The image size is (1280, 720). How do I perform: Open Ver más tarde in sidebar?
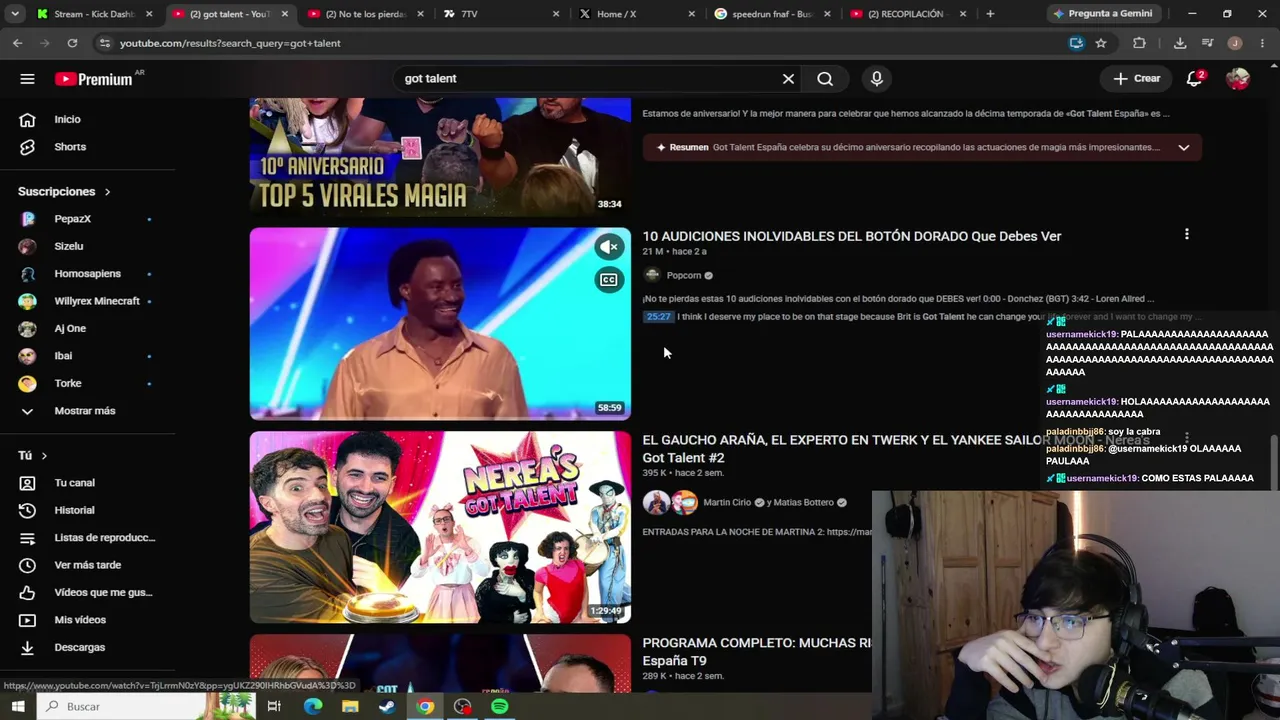point(88,565)
